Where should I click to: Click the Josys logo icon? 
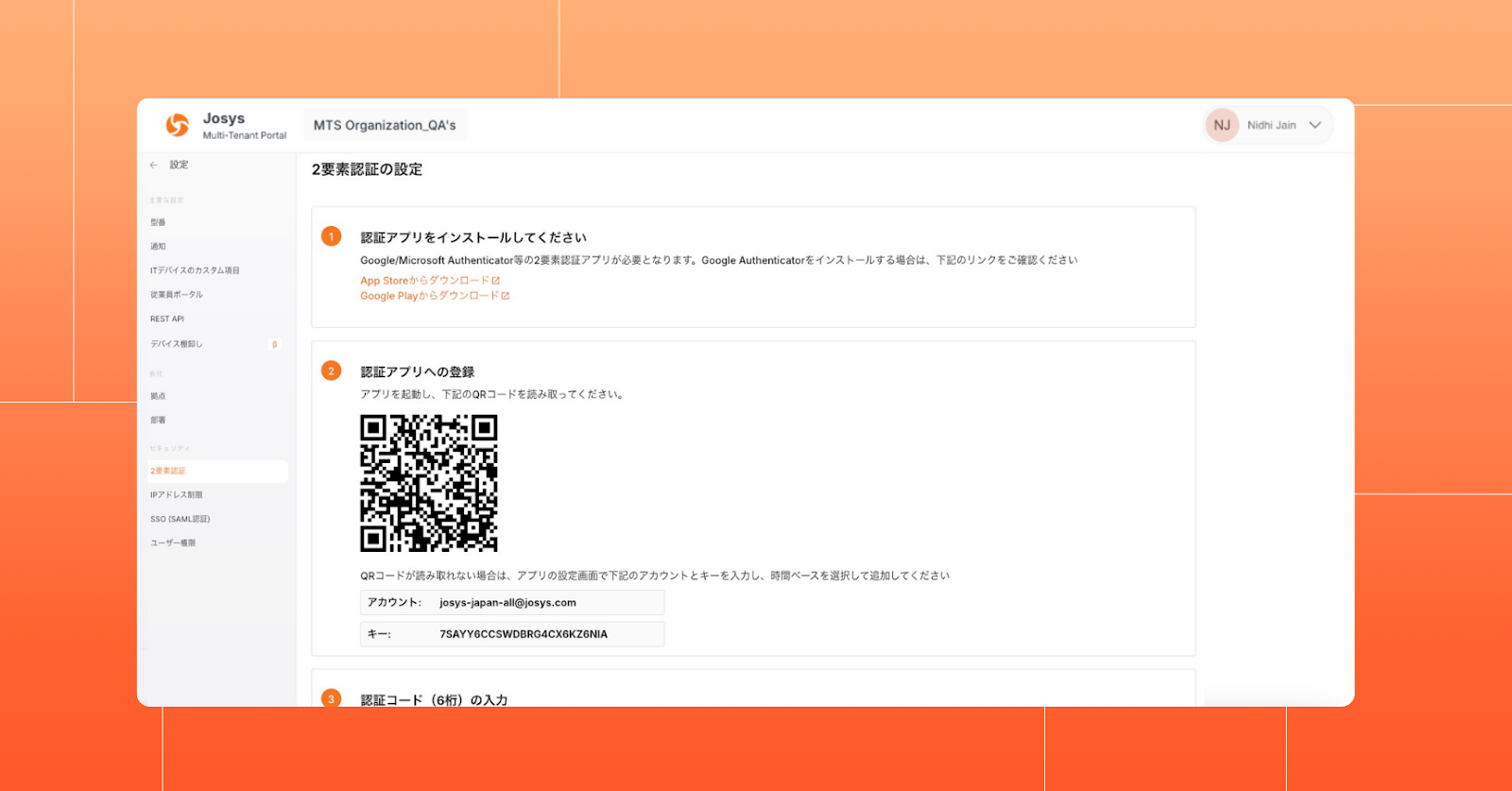pos(178,125)
